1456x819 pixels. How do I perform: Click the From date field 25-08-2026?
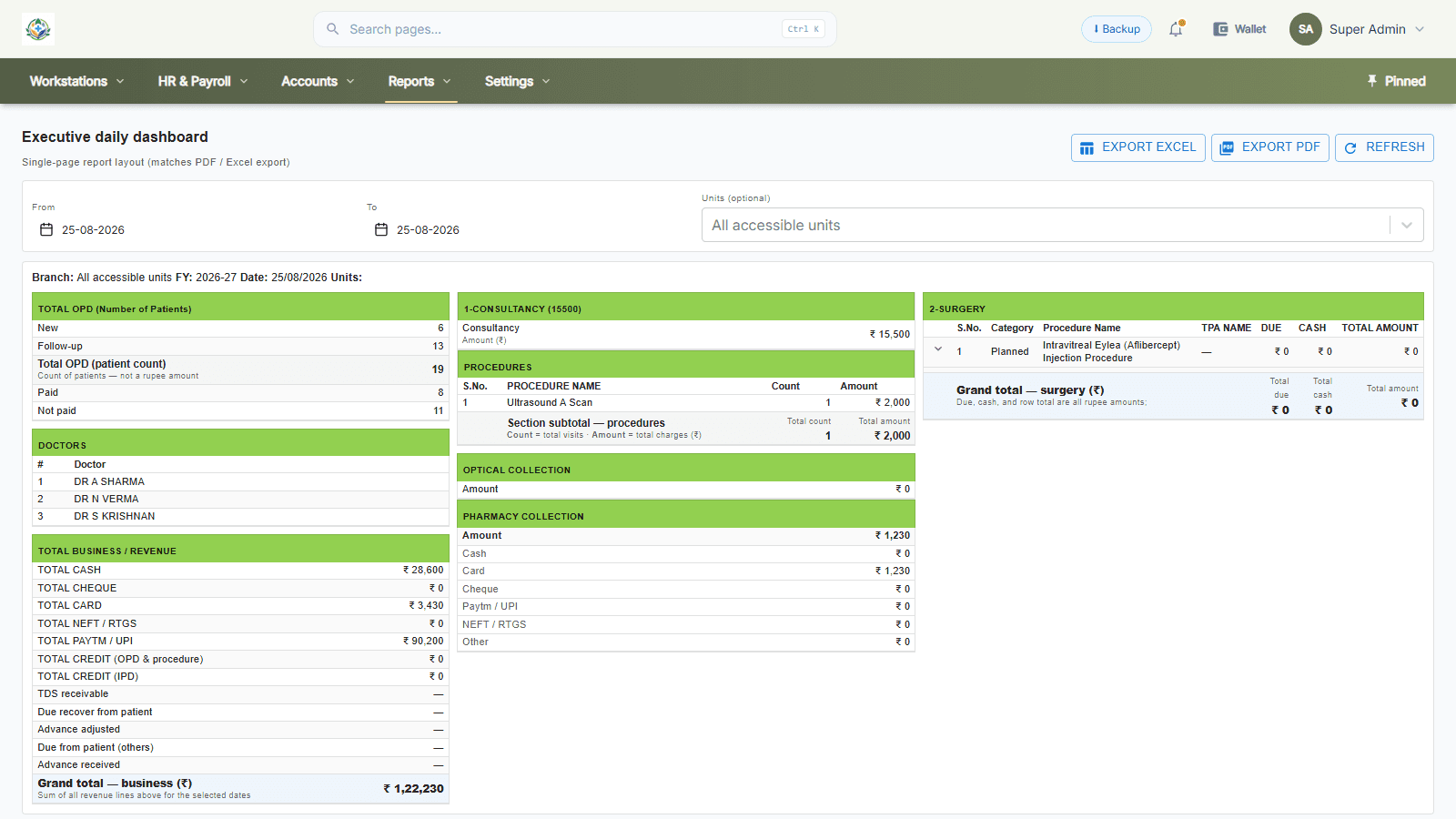point(93,230)
